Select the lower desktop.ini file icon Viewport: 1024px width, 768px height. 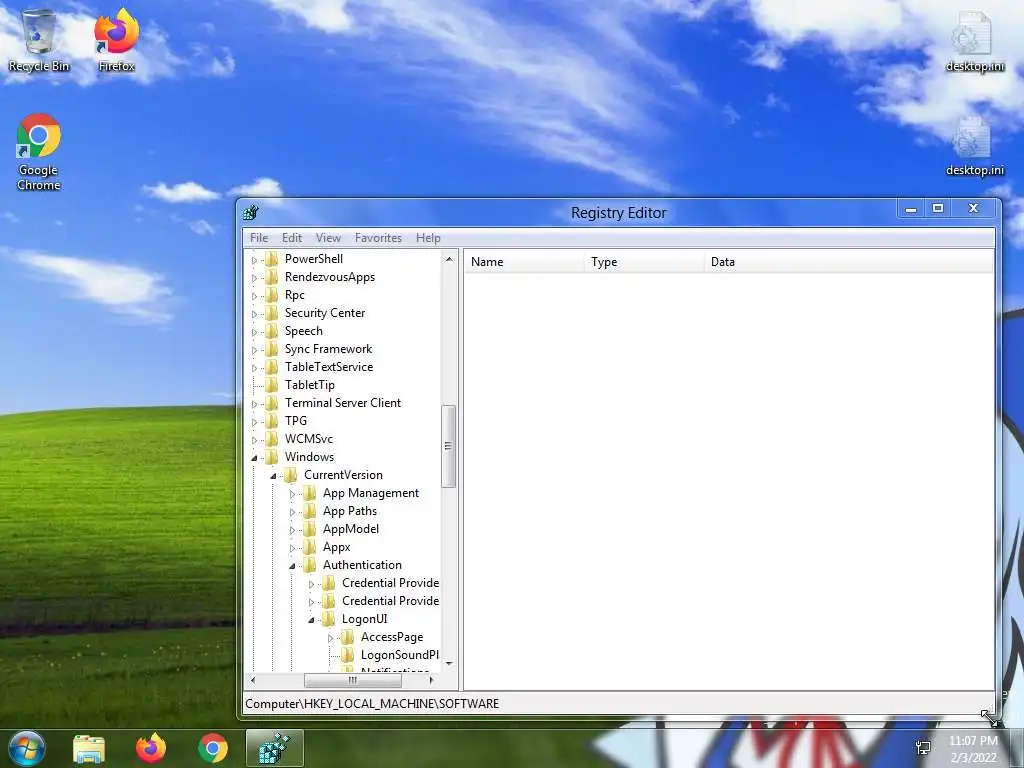[974, 146]
